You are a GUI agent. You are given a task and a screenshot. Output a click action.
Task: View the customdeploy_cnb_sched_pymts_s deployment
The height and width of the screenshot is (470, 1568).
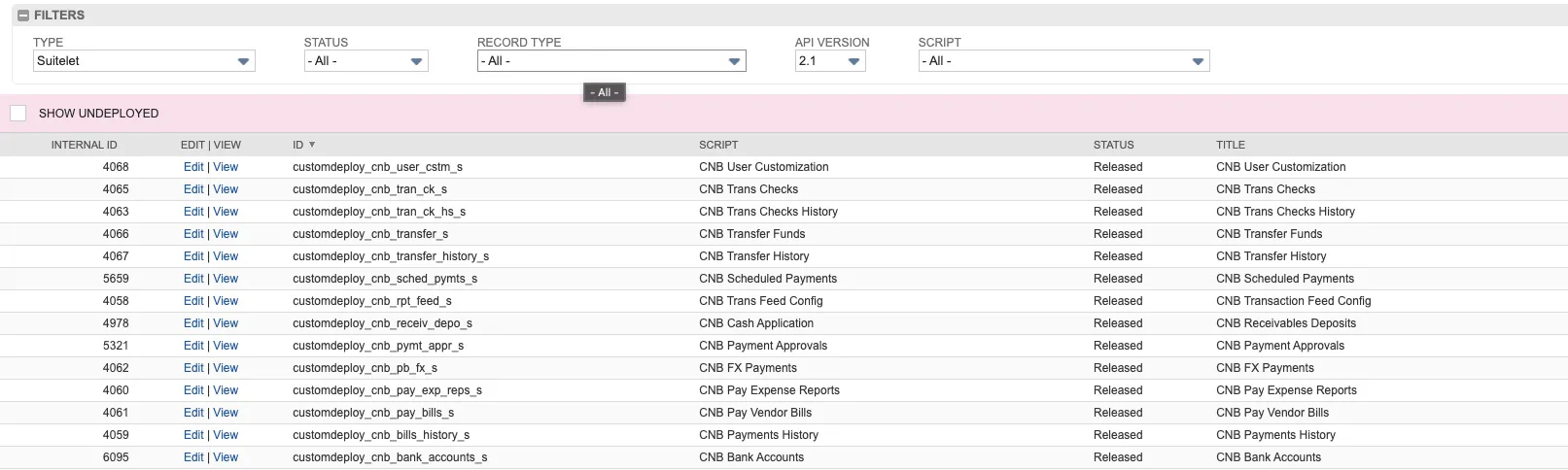pos(226,279)
